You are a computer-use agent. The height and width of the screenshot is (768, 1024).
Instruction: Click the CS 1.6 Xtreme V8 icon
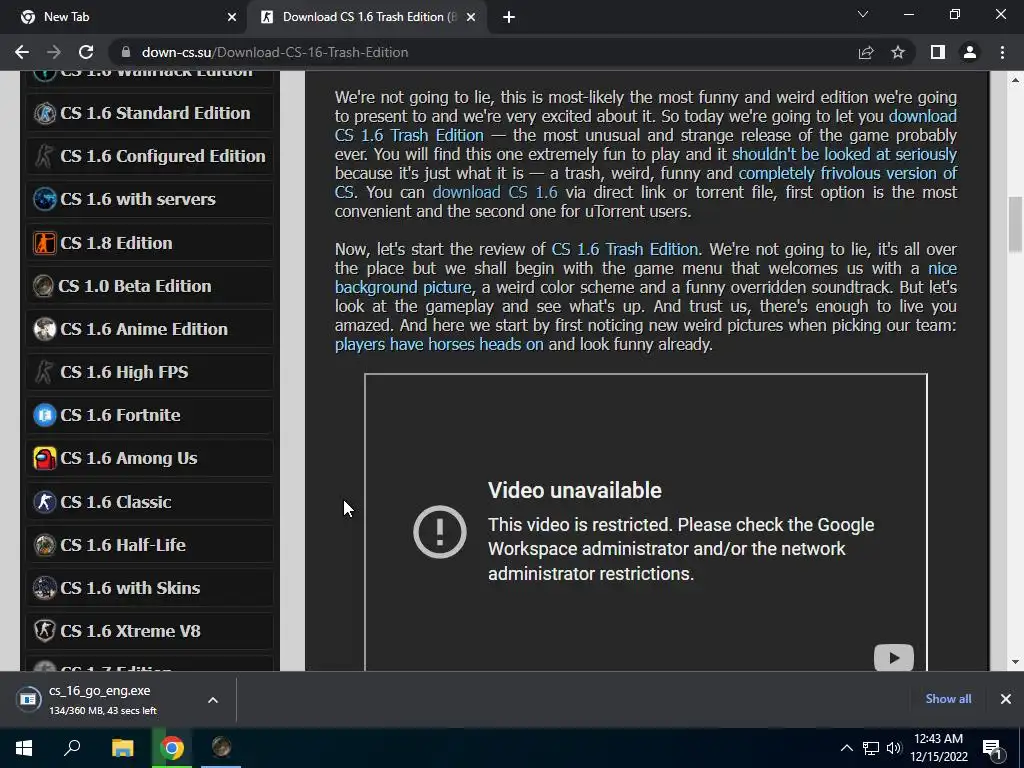[x=44, y=631]
